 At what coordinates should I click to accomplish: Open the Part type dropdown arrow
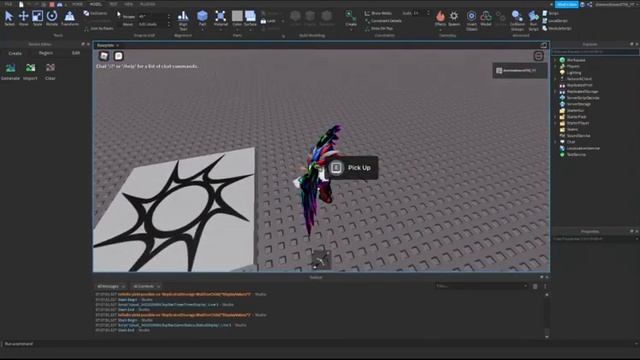coord(202,29)
